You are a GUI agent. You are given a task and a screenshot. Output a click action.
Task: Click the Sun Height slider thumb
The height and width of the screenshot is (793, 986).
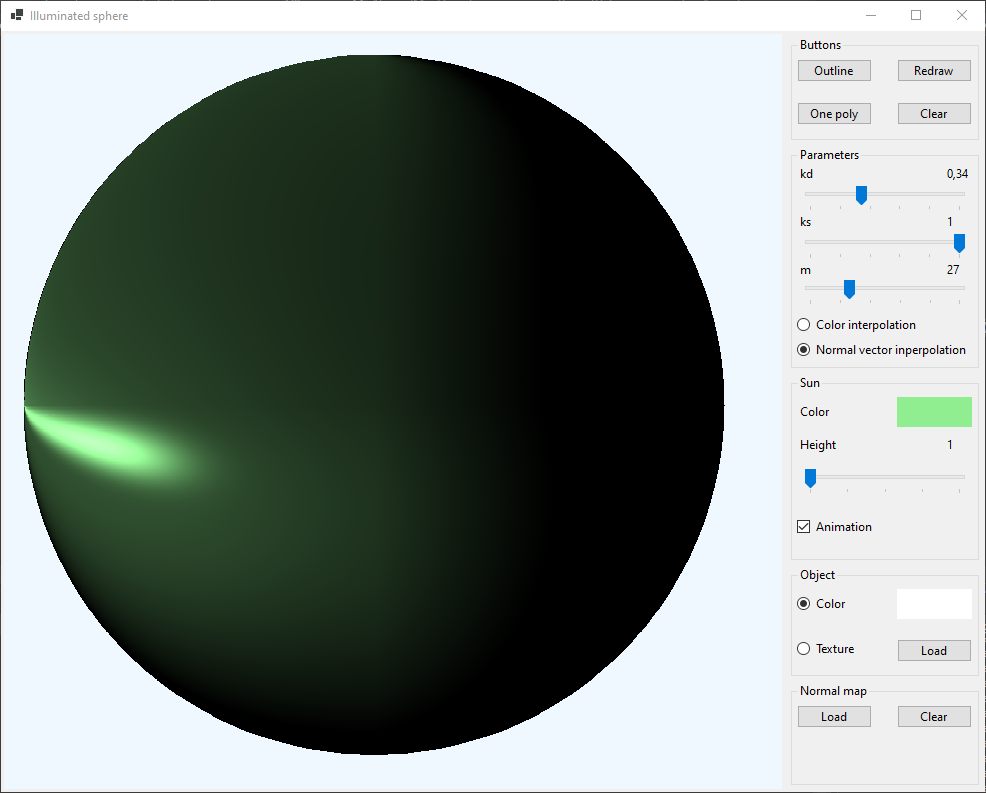tap(810, 479)
